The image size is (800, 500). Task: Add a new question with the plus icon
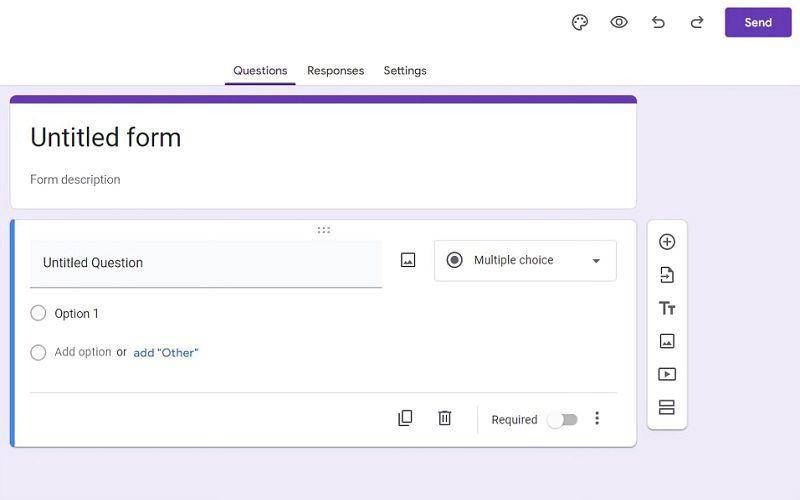667,242
